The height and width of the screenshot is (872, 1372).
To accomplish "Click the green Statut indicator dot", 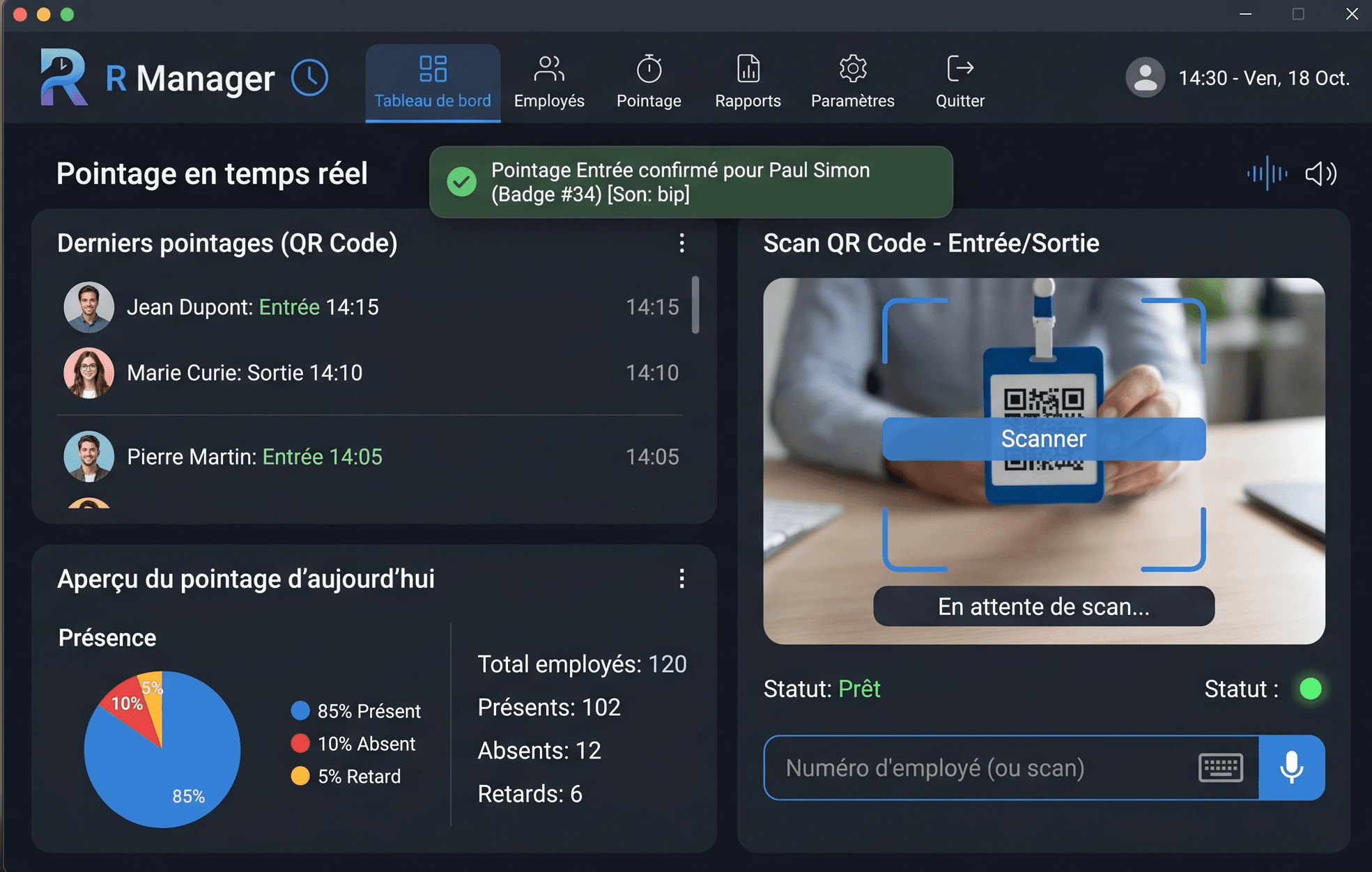I will [x=1311, y=689].
